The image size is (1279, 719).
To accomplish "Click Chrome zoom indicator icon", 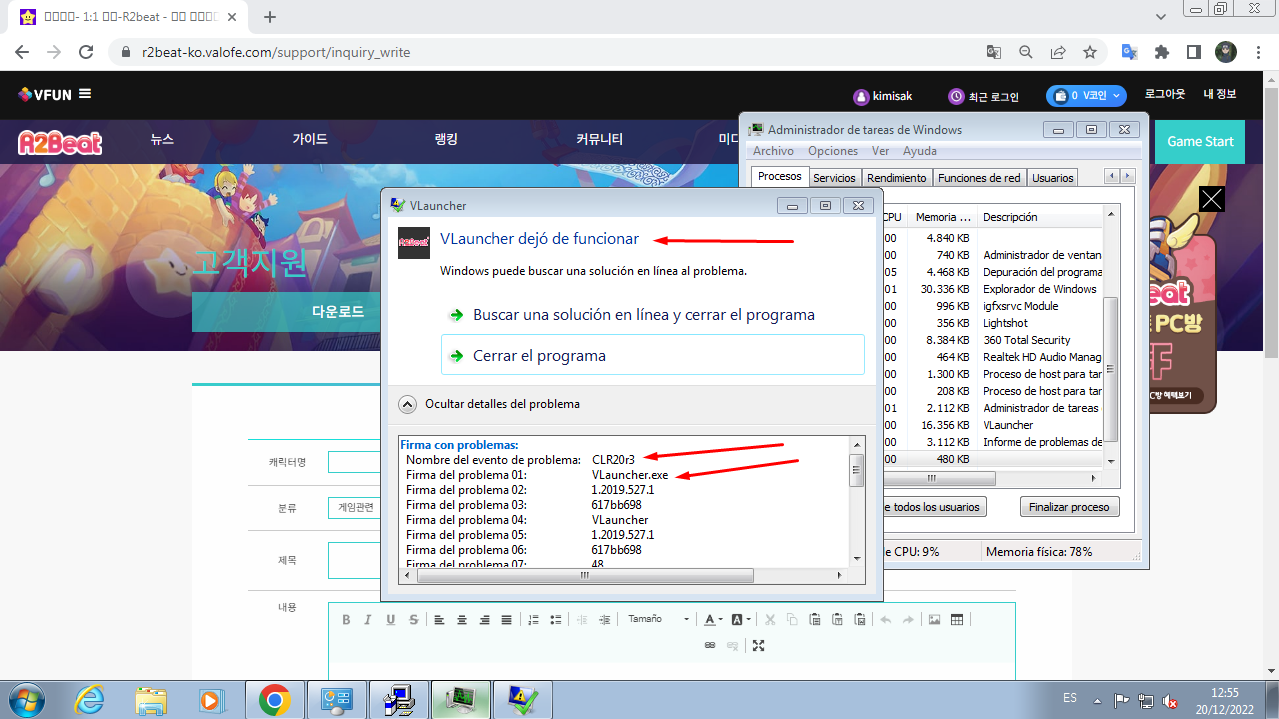I will point(1026,52).
